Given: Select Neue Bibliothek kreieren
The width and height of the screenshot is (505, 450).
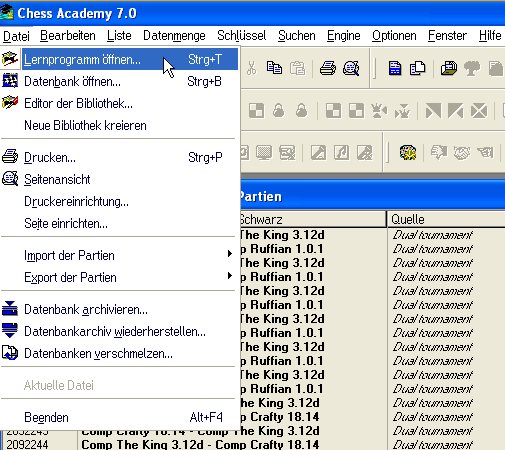Looking at the screenshot, I should (x=119, y=125).
